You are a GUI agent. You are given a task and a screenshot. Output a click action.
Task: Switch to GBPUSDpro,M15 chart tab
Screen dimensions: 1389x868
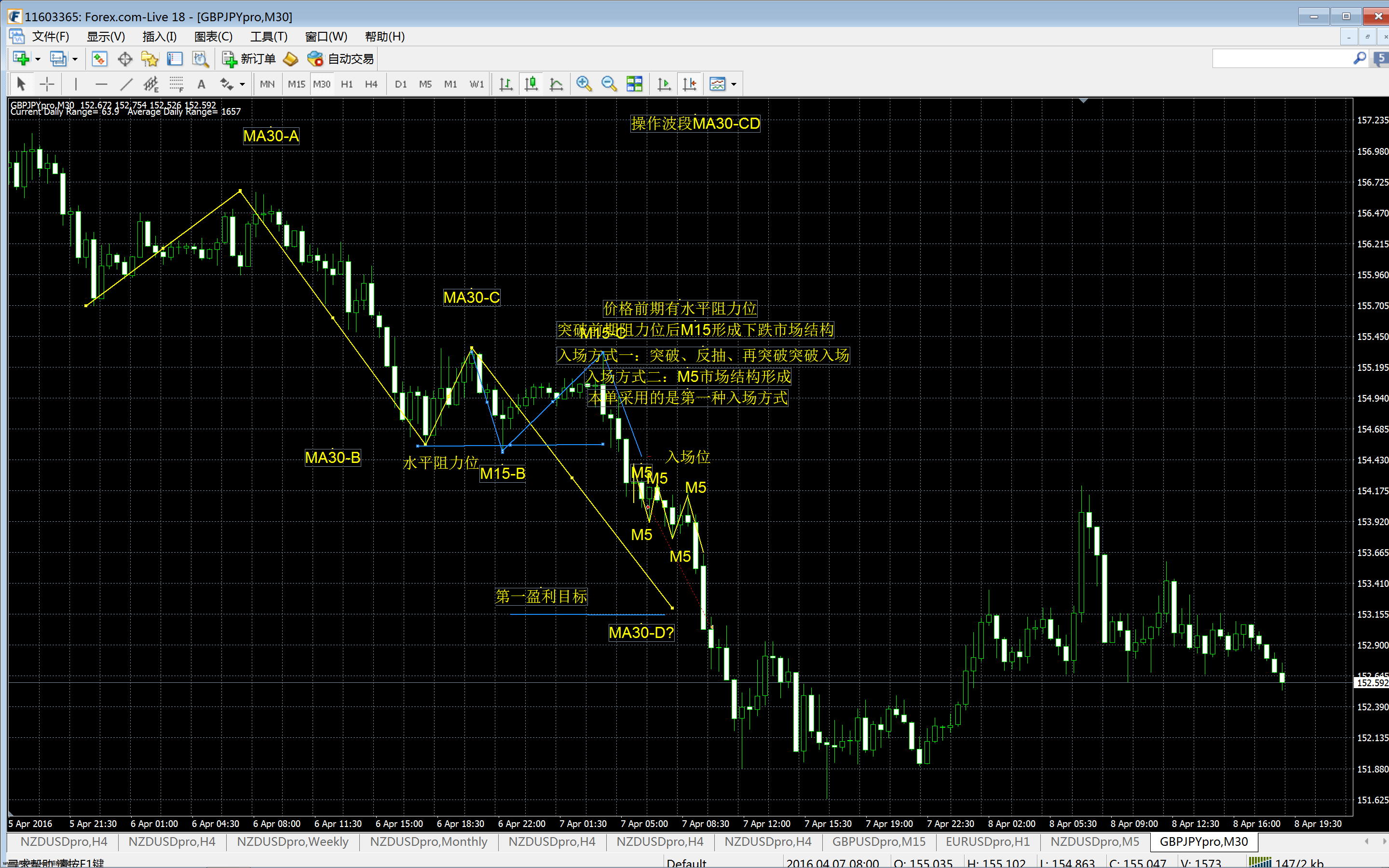(x=879, y=841)
